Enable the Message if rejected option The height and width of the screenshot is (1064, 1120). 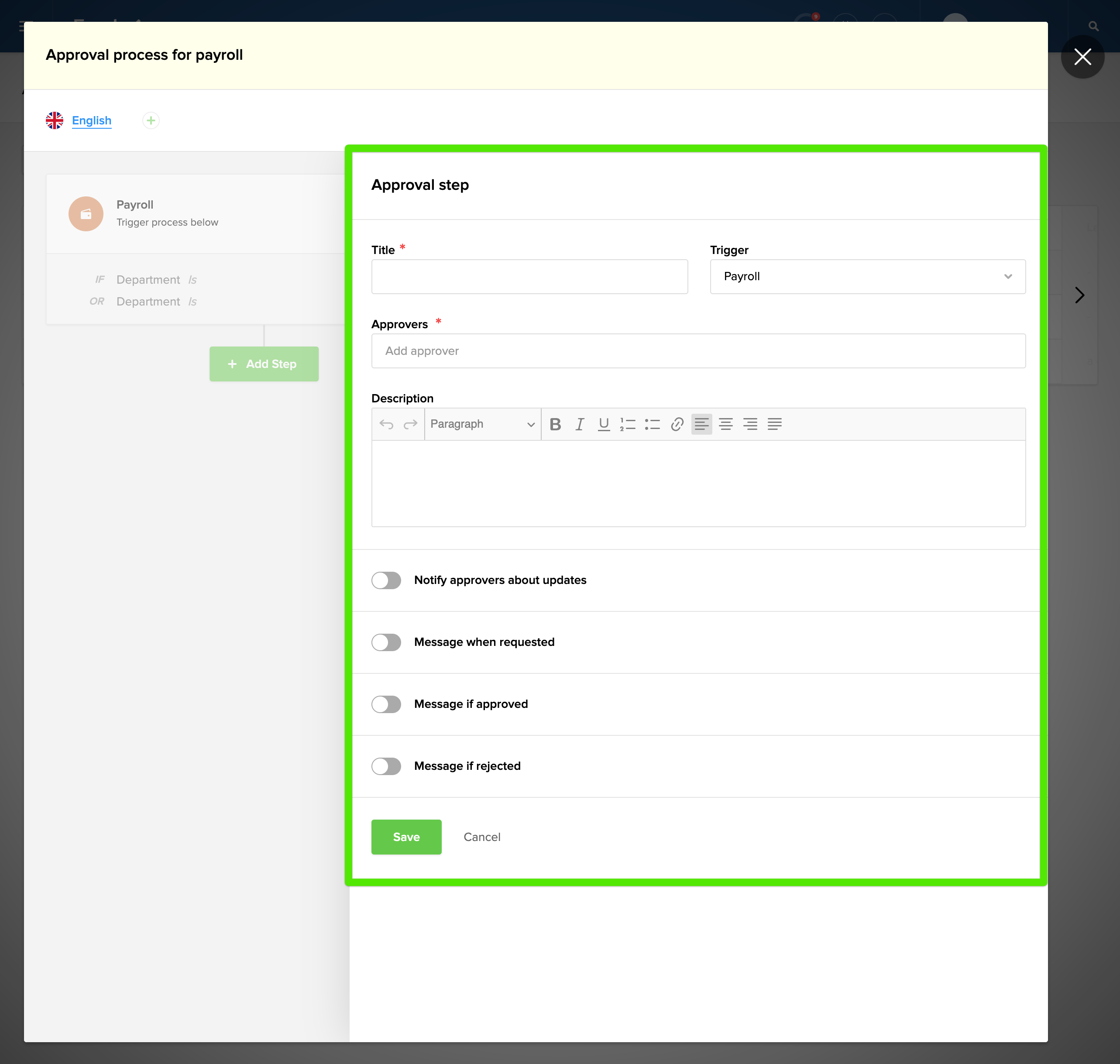coord(386,766)
